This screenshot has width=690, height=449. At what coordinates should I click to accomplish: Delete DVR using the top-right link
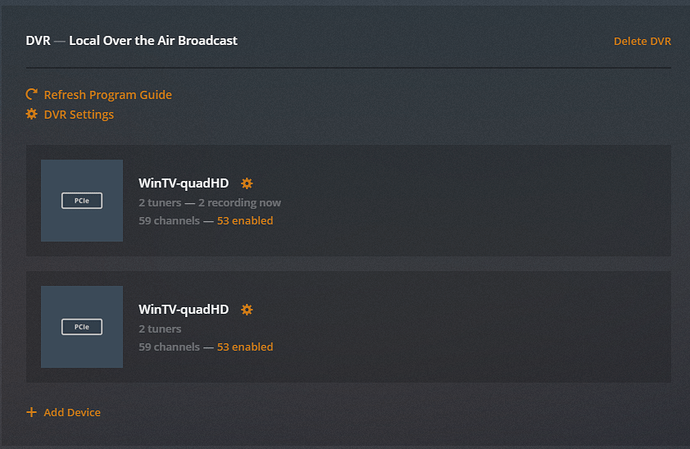click(642, 41)
